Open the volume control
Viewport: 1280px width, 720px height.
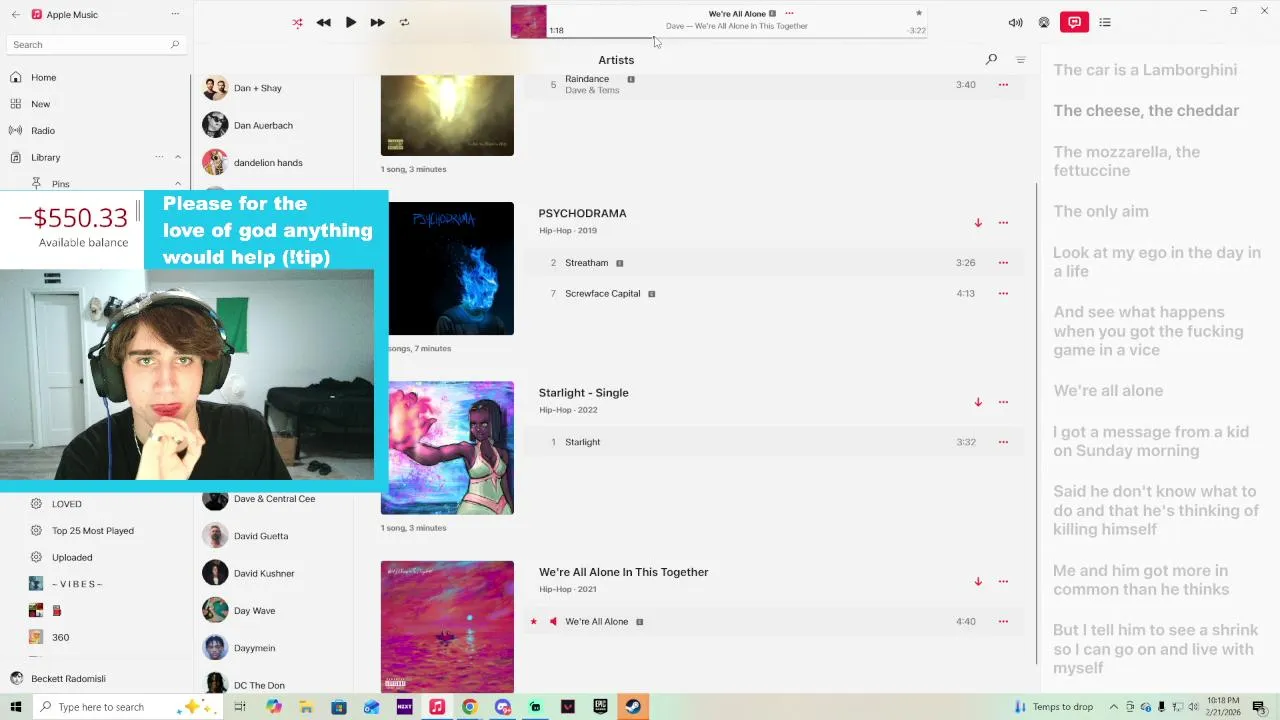pyautogui.click(x=1015, y=22)
